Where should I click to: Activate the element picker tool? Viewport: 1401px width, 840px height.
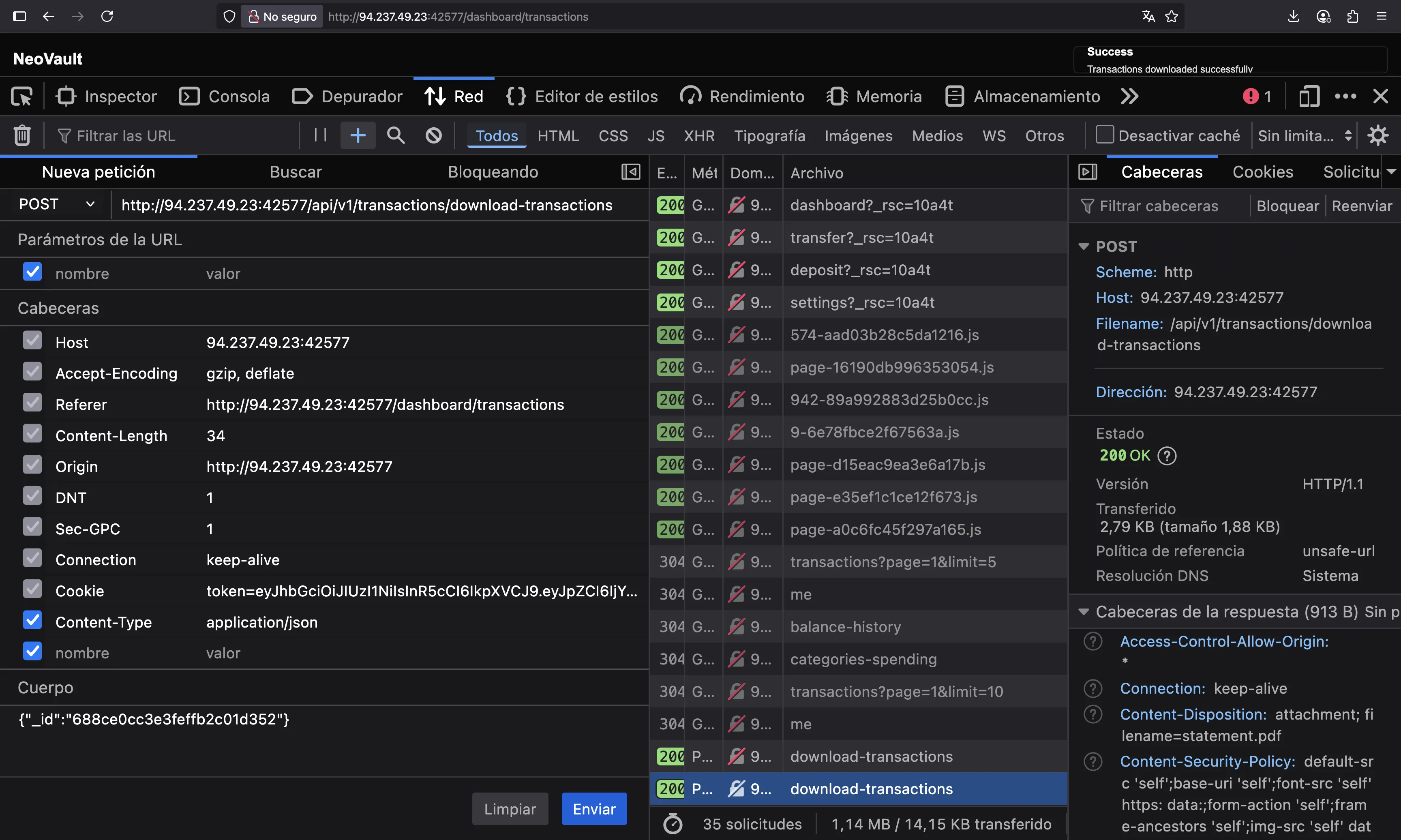click(x=22, y=97)
